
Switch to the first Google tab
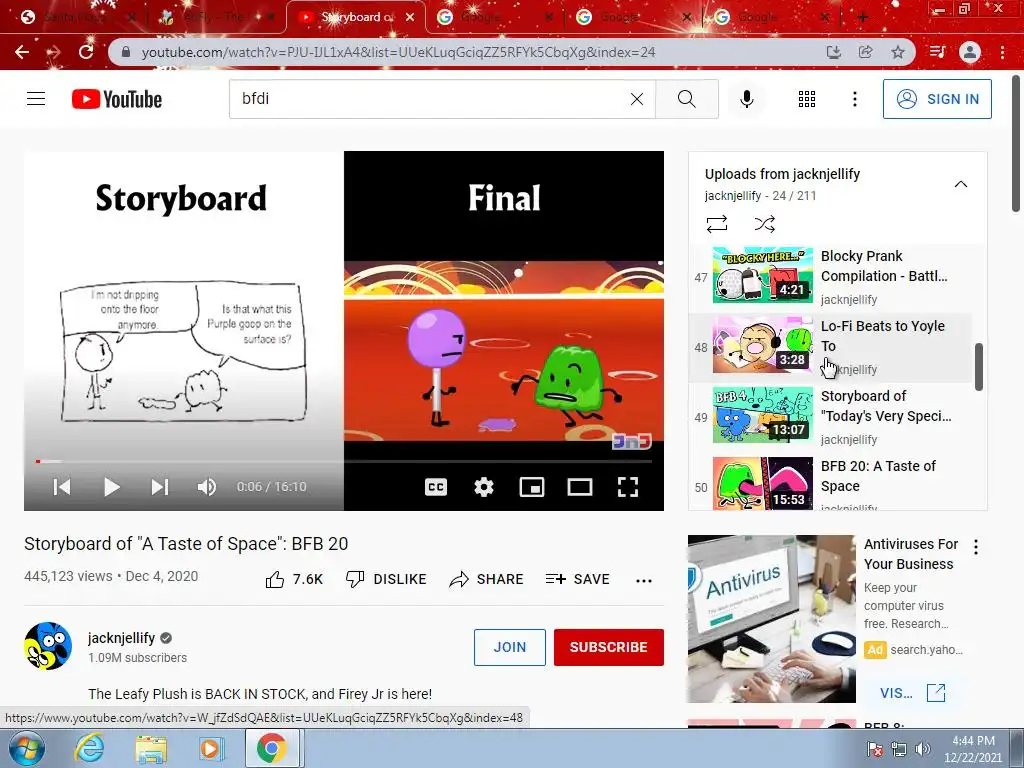(493, 18)
